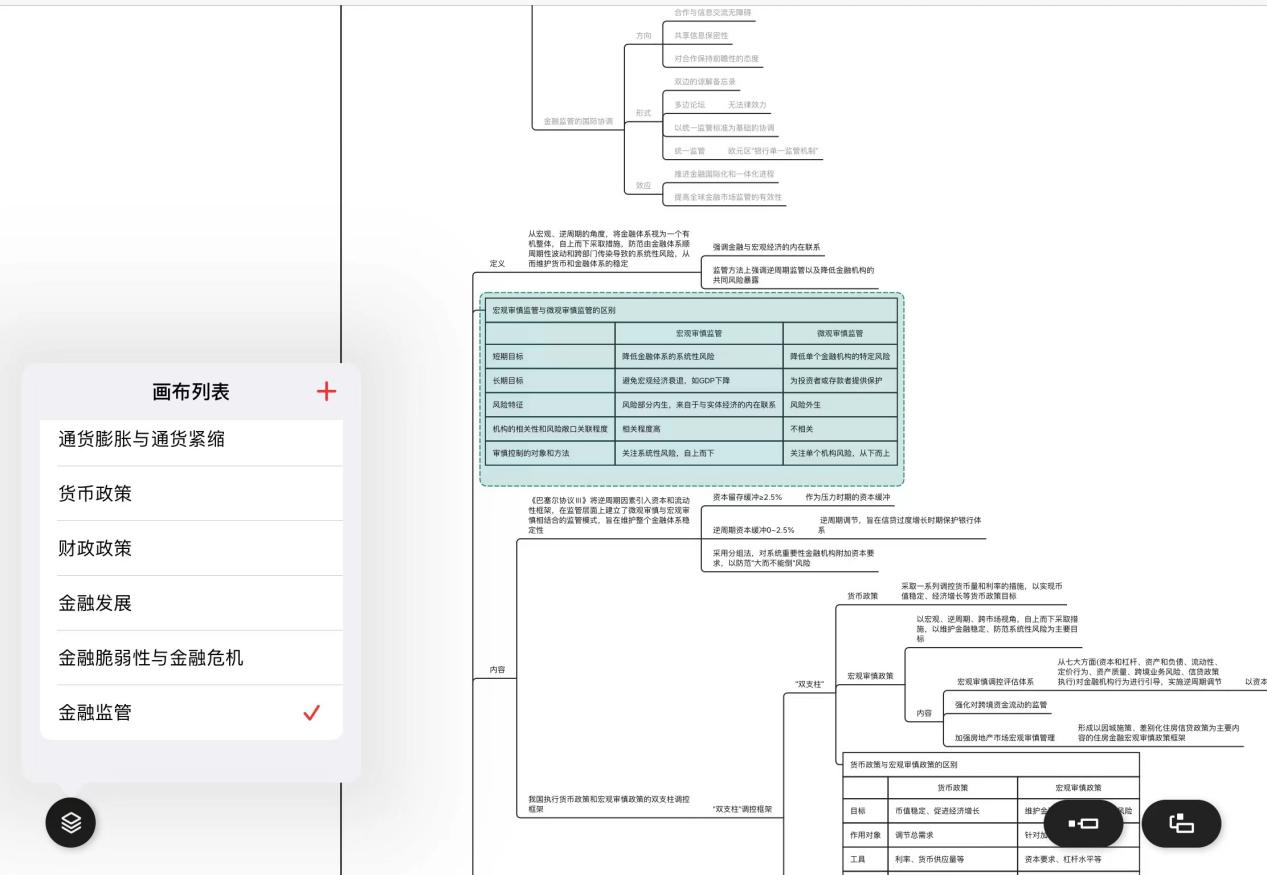Switch to the 货币政策 canvas
This screenshot has width=1267, height=875.
[95, 494]
